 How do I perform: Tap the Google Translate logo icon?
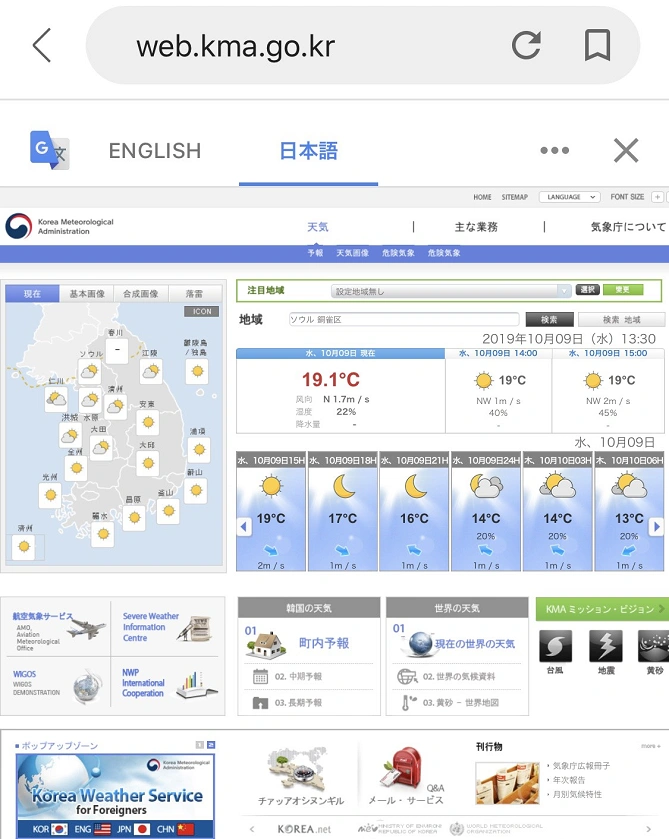pos(49,150)
